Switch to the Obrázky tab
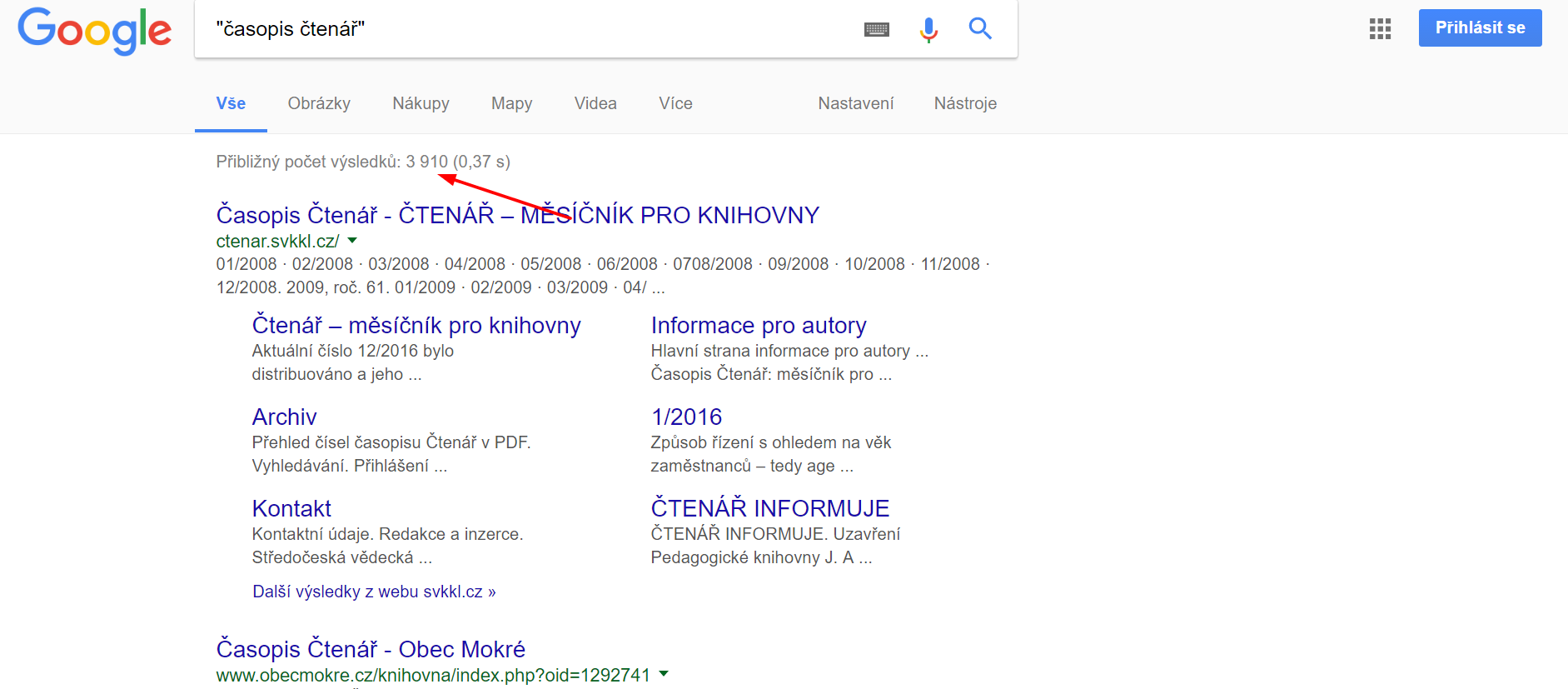The width and height of the screenshot is (1568, 689). click(319, 103)
